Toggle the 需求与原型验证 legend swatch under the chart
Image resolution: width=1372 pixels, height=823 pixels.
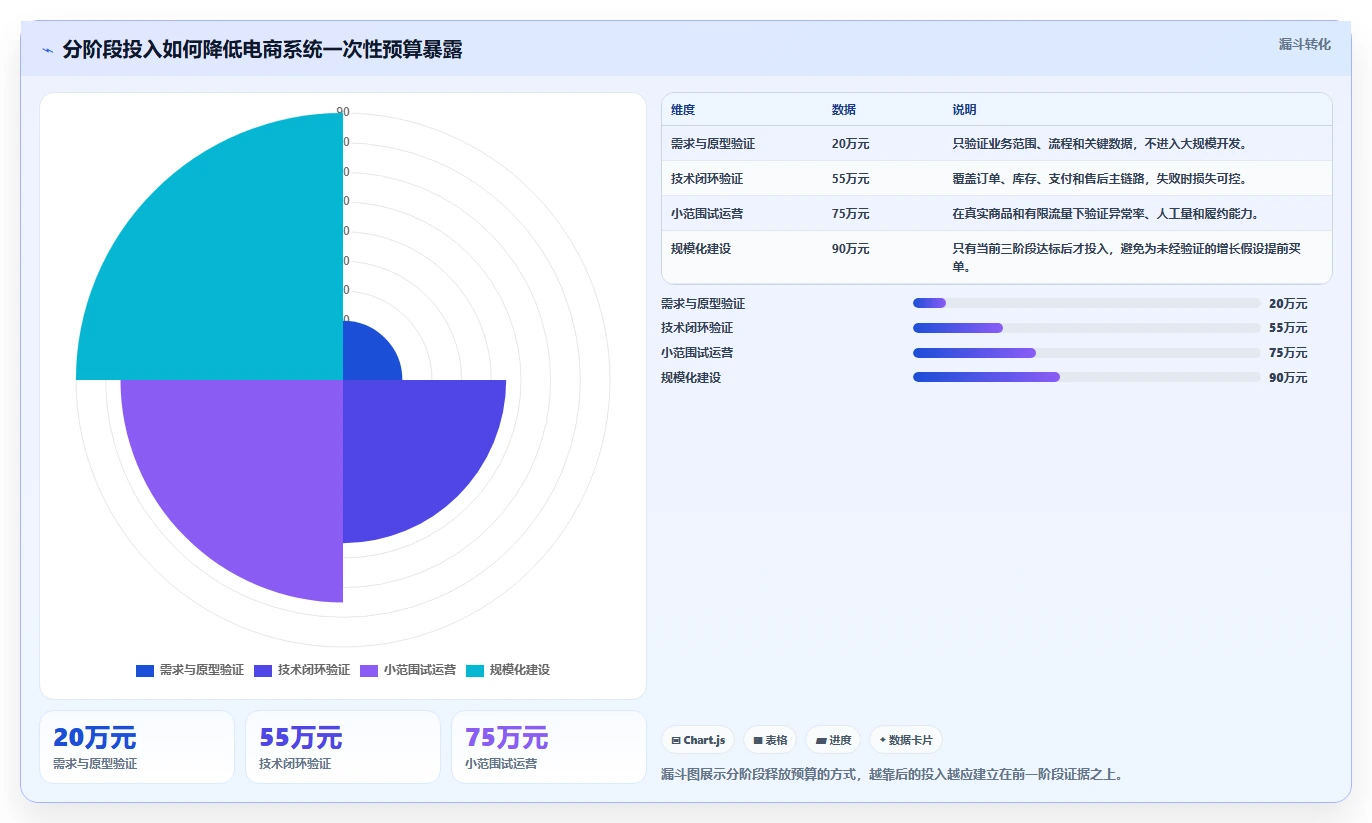coord(145,670)
